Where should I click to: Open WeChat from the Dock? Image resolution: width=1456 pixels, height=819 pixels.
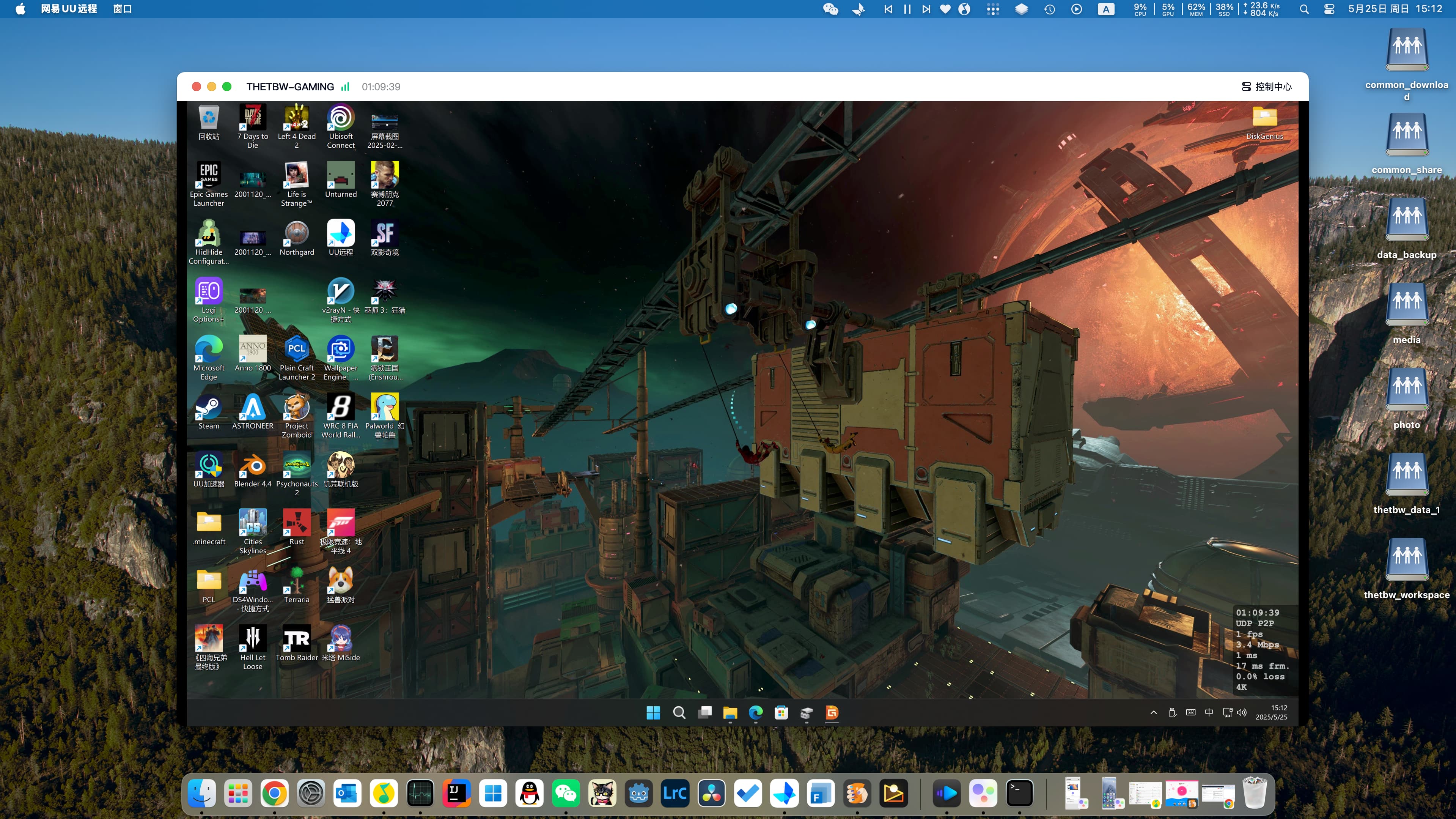point(566,793)
